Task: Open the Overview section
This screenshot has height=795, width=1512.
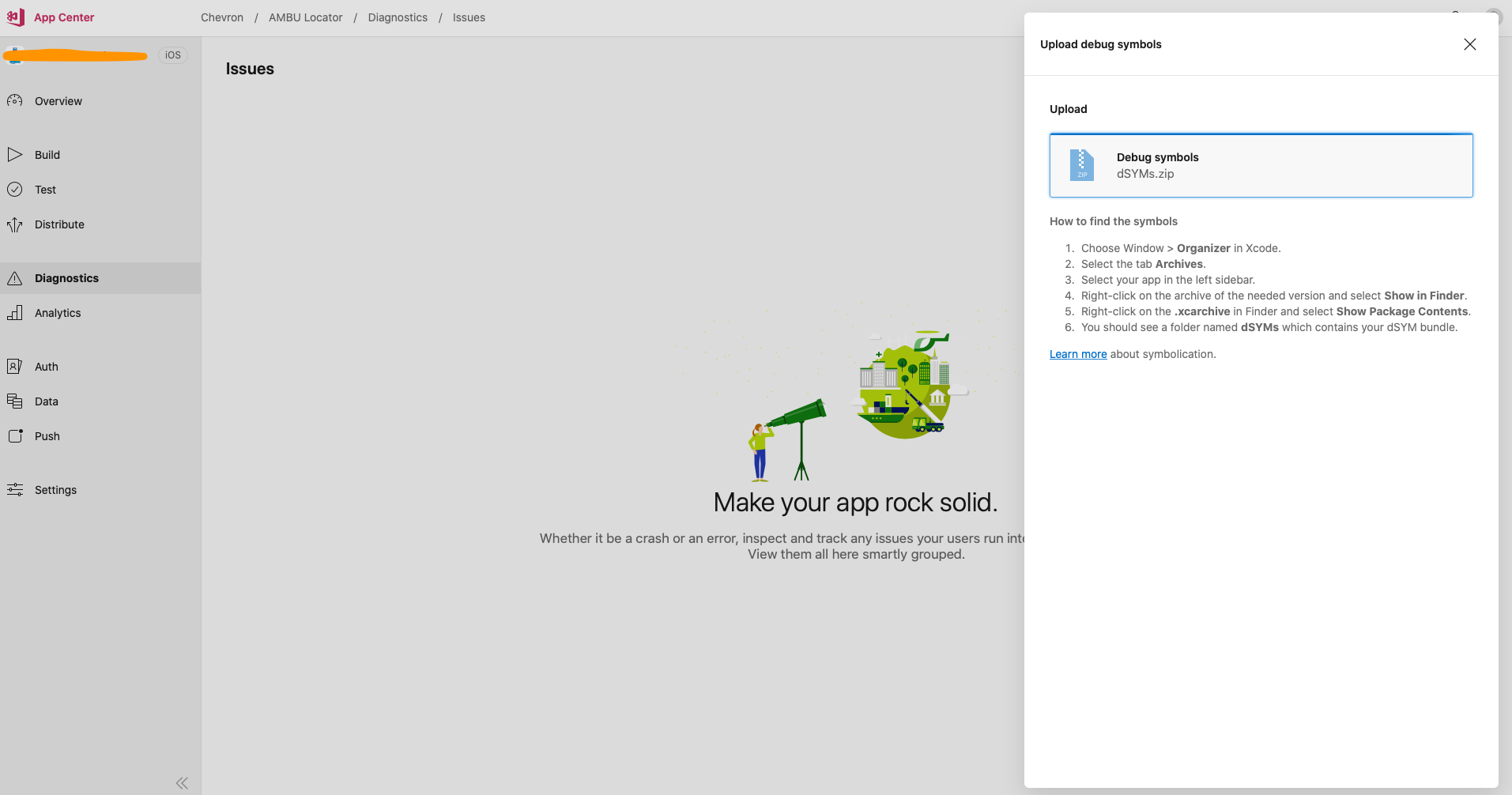Action: [x=58, y=101]
